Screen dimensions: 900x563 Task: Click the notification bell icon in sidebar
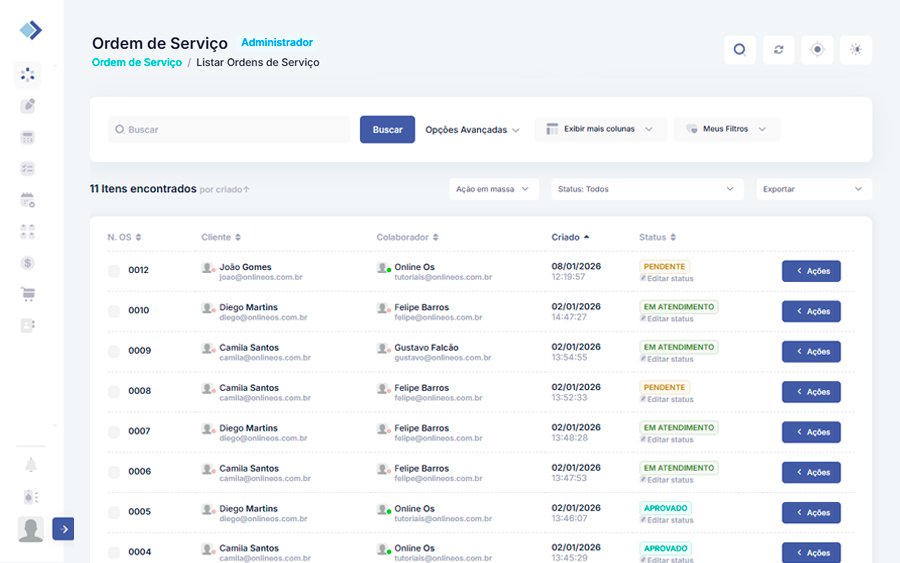tap(30, 465)
